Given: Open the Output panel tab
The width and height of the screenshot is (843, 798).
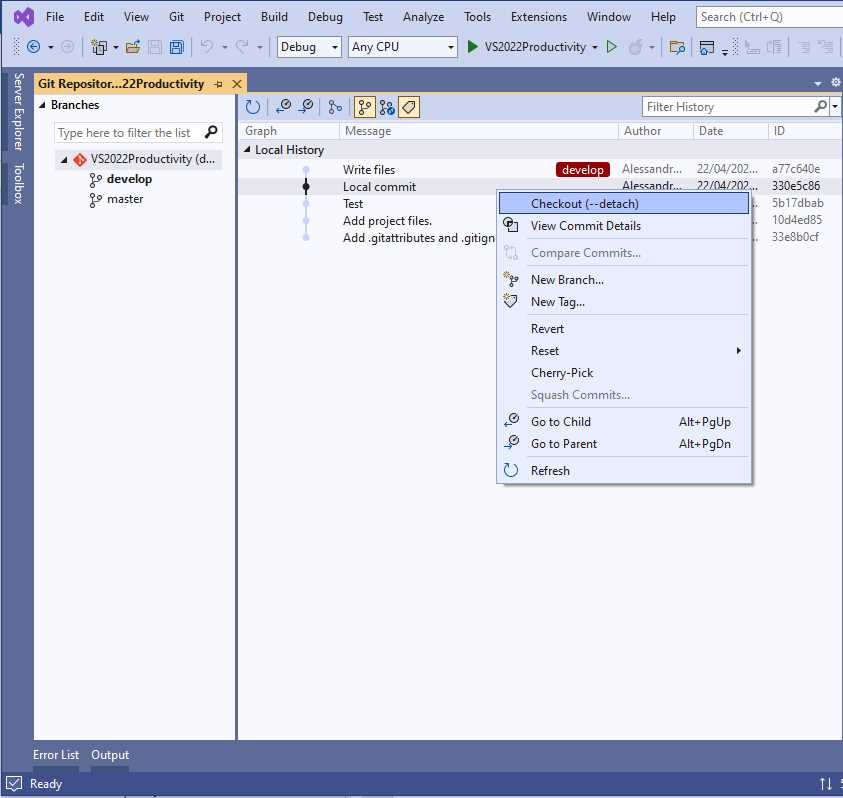Looking at the screenshot, I should pyautogui.click(x=110, y=754).
